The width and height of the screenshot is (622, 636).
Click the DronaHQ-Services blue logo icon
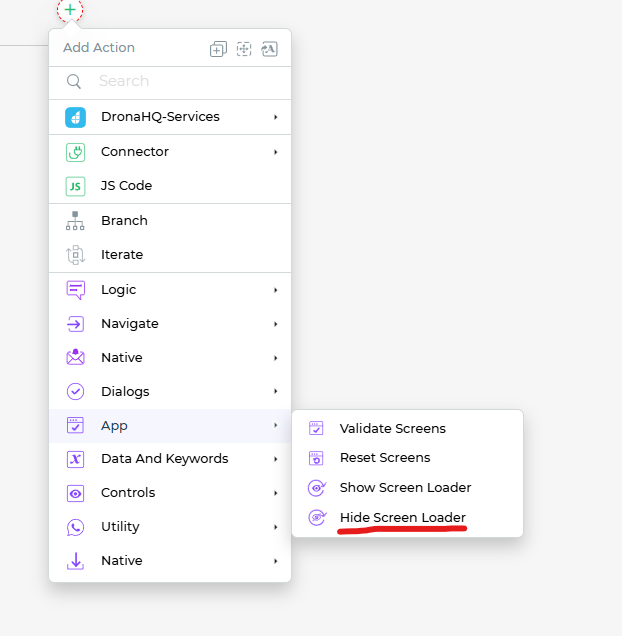tap(75, 117)
